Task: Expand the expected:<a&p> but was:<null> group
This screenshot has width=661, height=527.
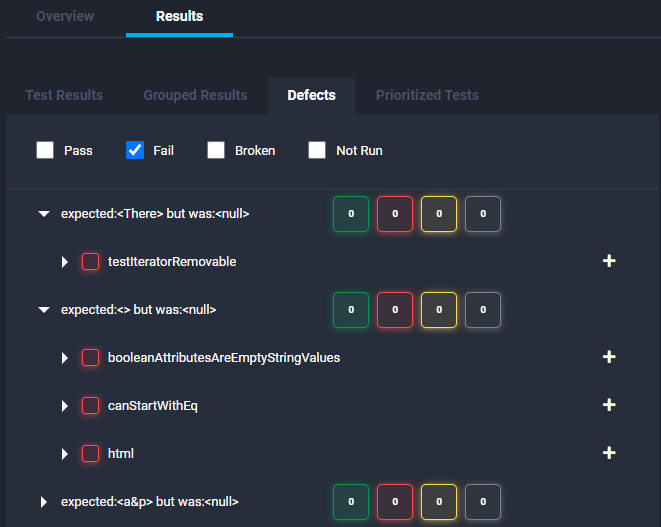Action: click(x=43, y=502)
